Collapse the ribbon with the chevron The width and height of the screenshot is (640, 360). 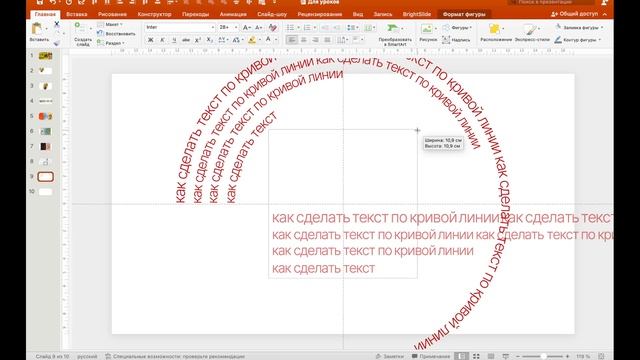coord(604,14)
